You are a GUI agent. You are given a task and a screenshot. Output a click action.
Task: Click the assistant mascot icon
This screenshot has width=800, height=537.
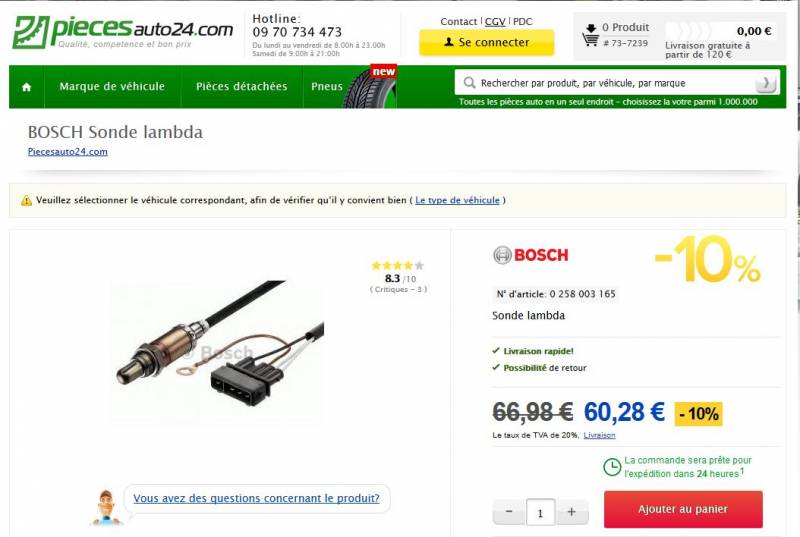coord(106,507)
